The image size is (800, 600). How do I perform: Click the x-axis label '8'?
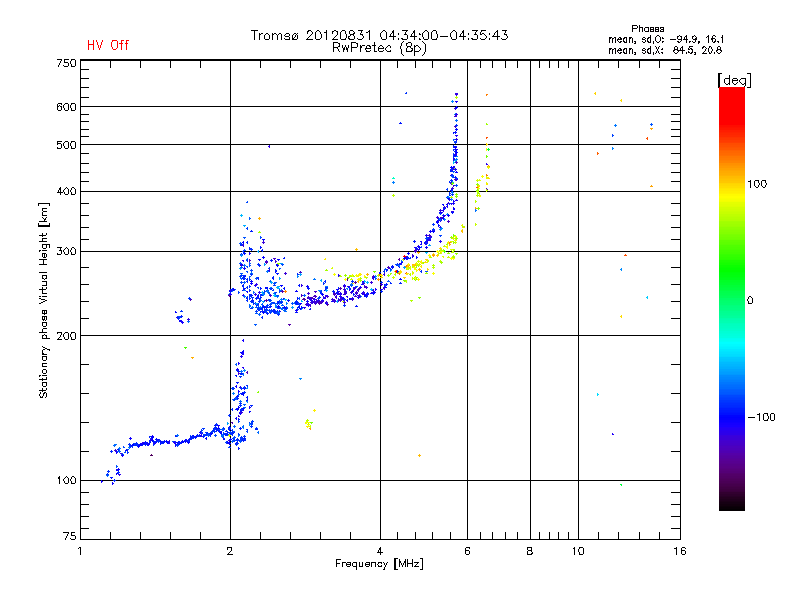(x=530, y=551)
